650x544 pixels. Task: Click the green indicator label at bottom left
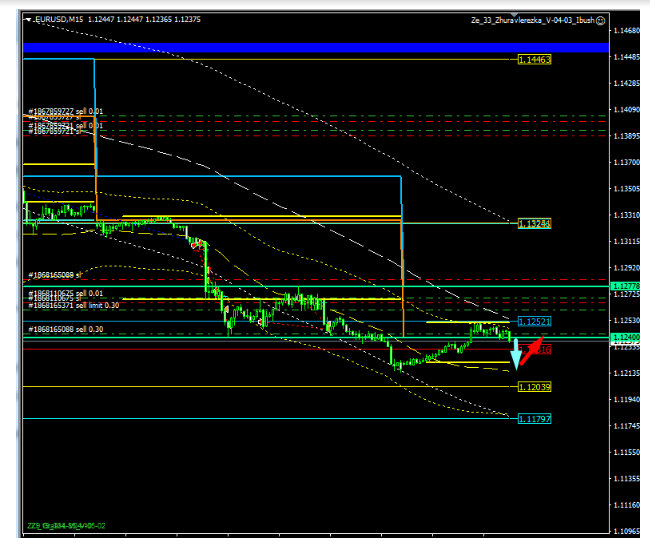click(66, 525)
